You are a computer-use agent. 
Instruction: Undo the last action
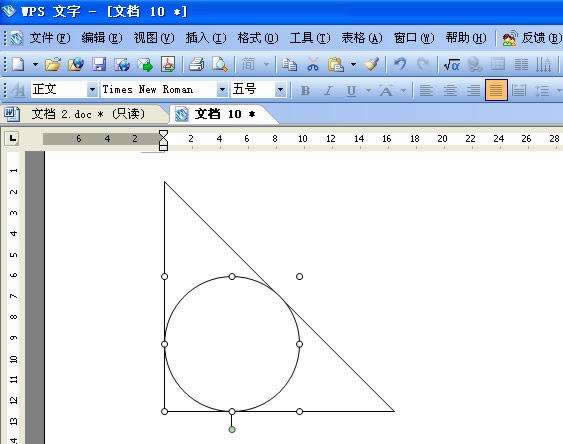tap(400, 65)
